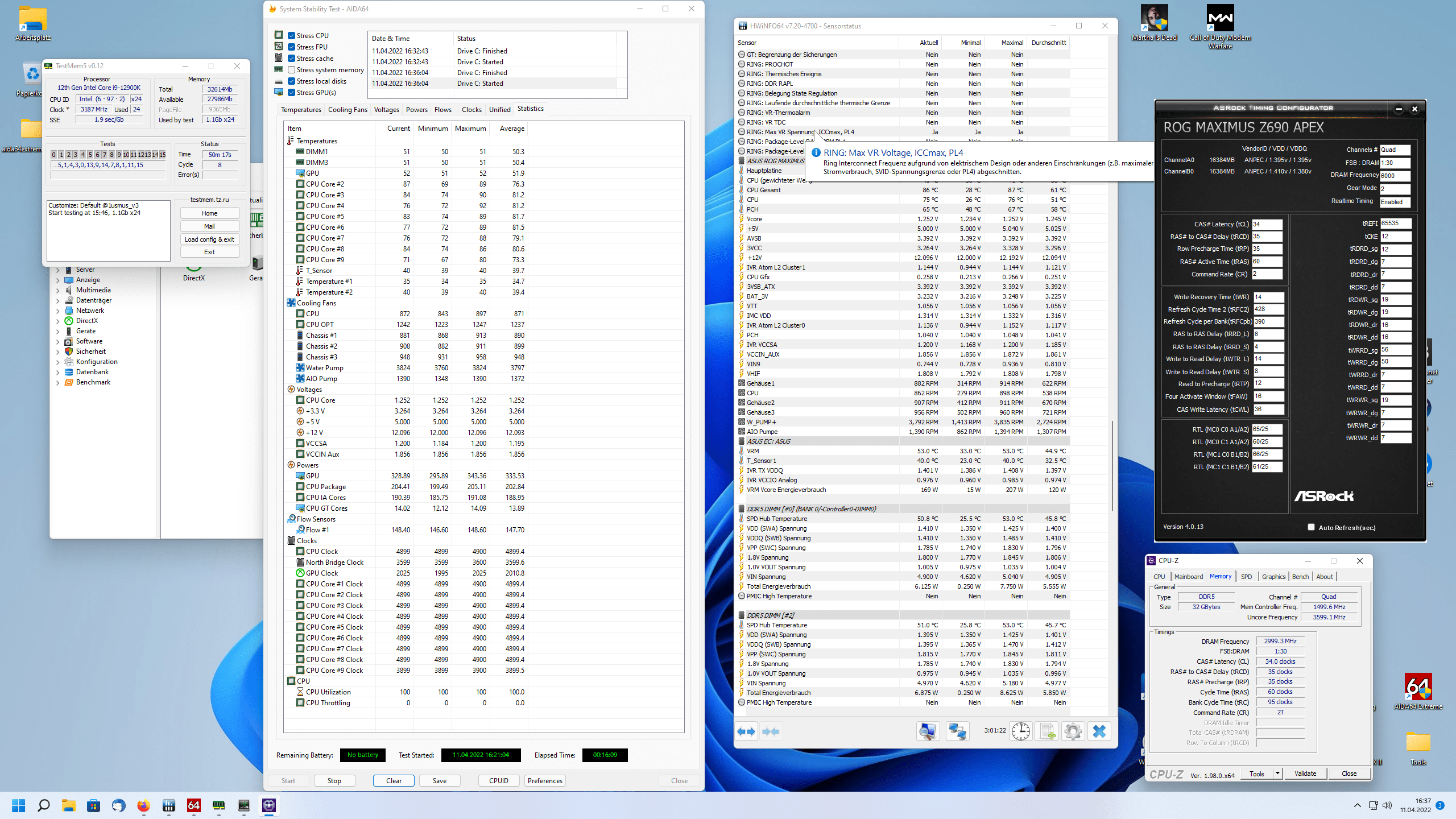
Task: Click the HWiNFO expand columns arrows icon
Action: (746, 731)
